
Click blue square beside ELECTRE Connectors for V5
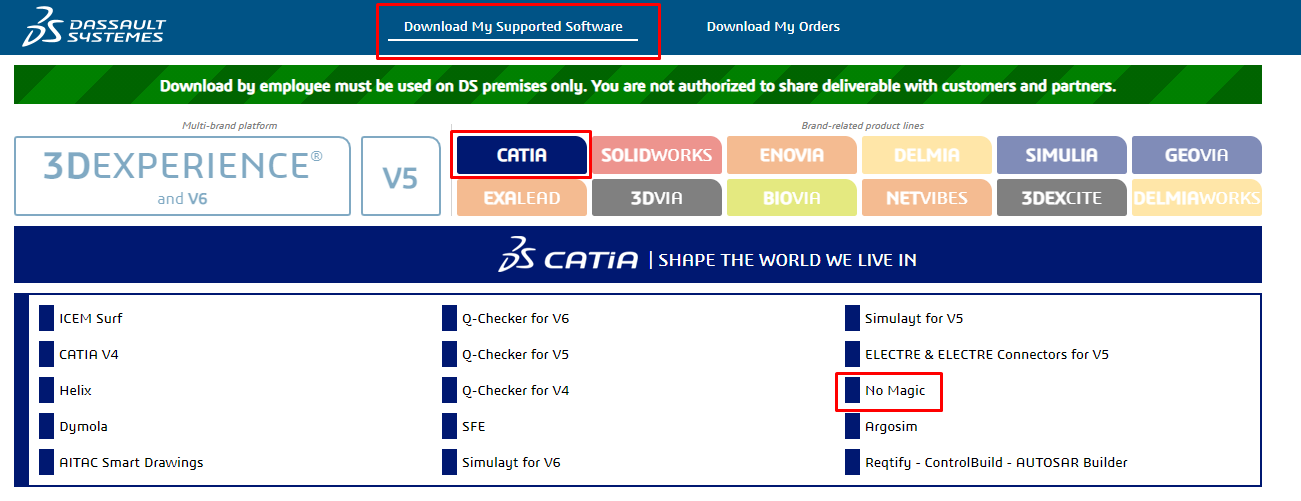coord(852,354)
